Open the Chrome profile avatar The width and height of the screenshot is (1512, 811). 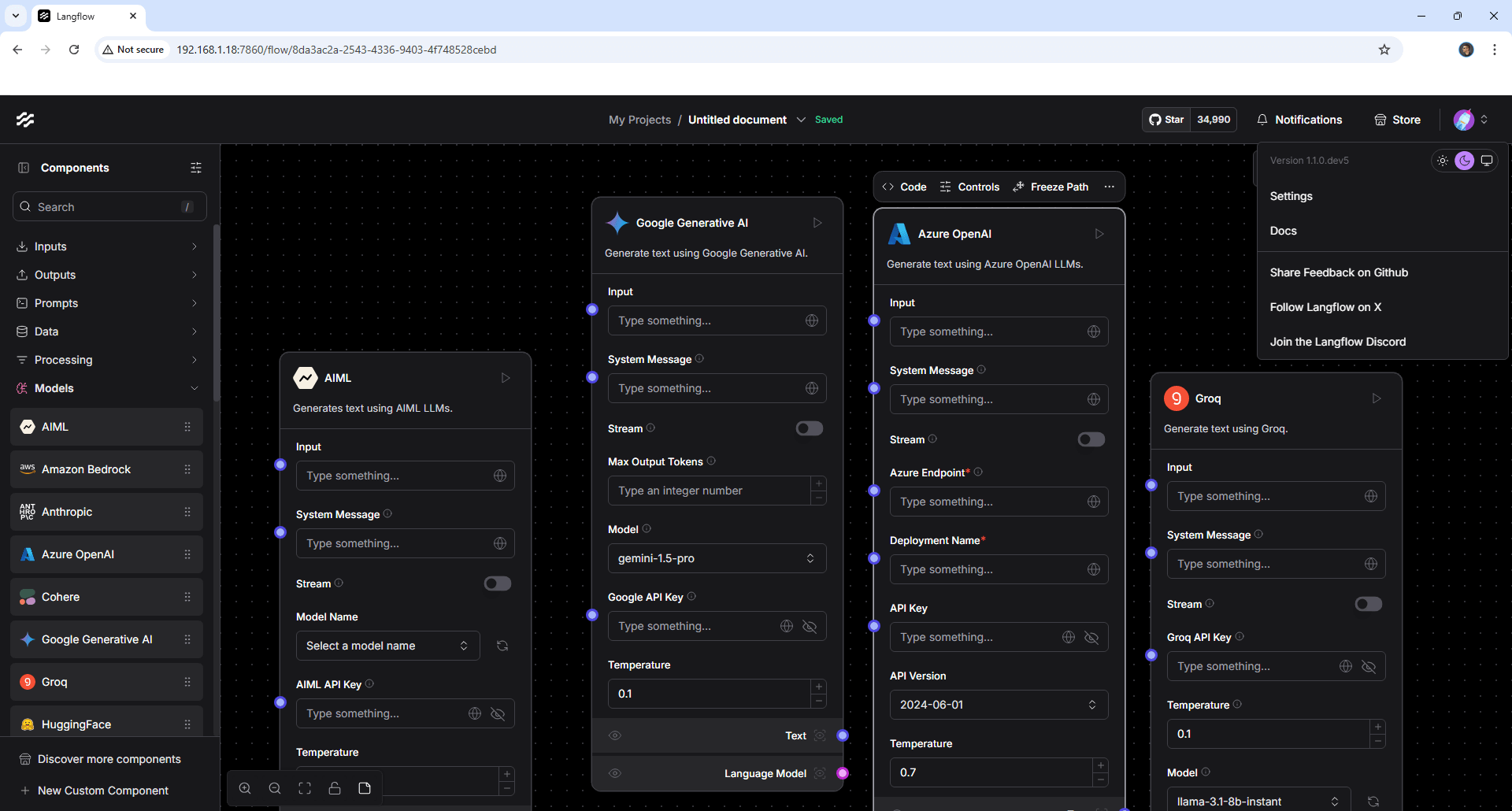1466,50
